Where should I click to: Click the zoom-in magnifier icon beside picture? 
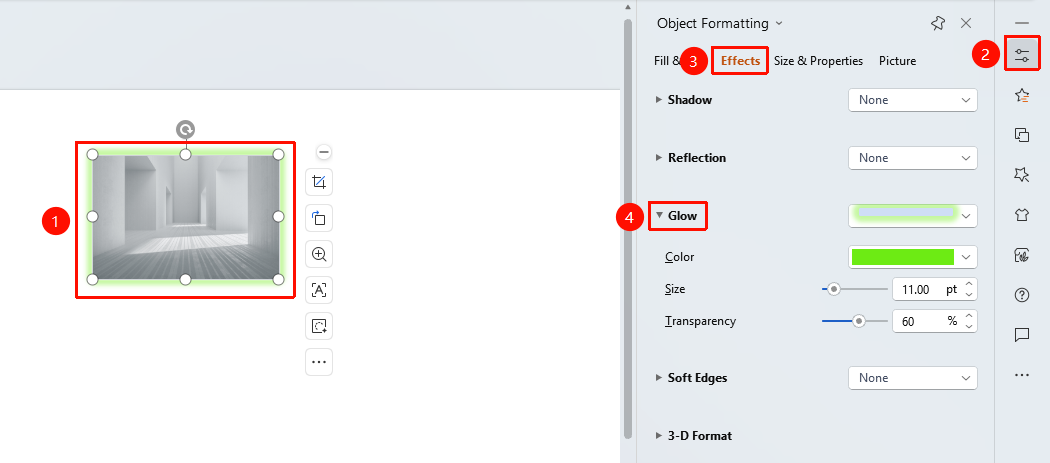tap(319, 255)
